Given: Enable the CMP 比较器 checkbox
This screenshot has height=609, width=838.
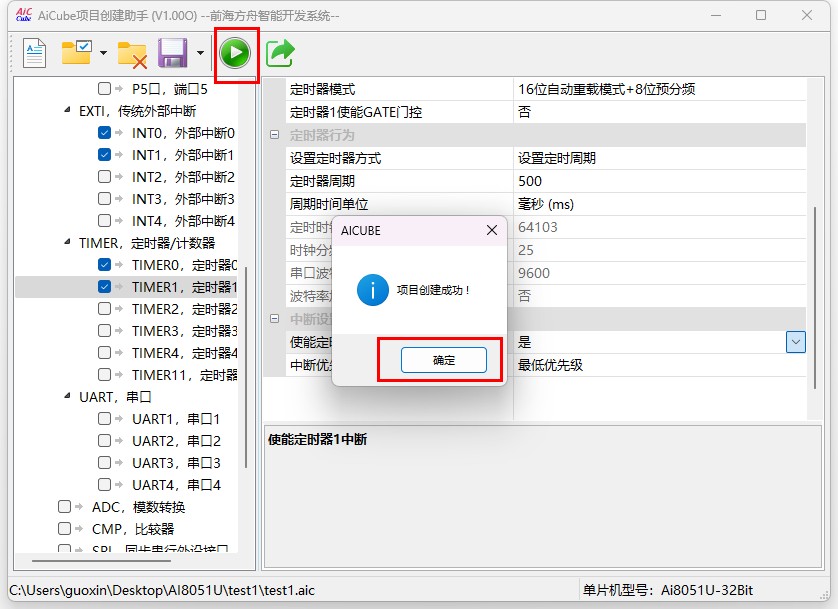Looking at the screenshot, I should pyautogui.click(x=64, y=529).
